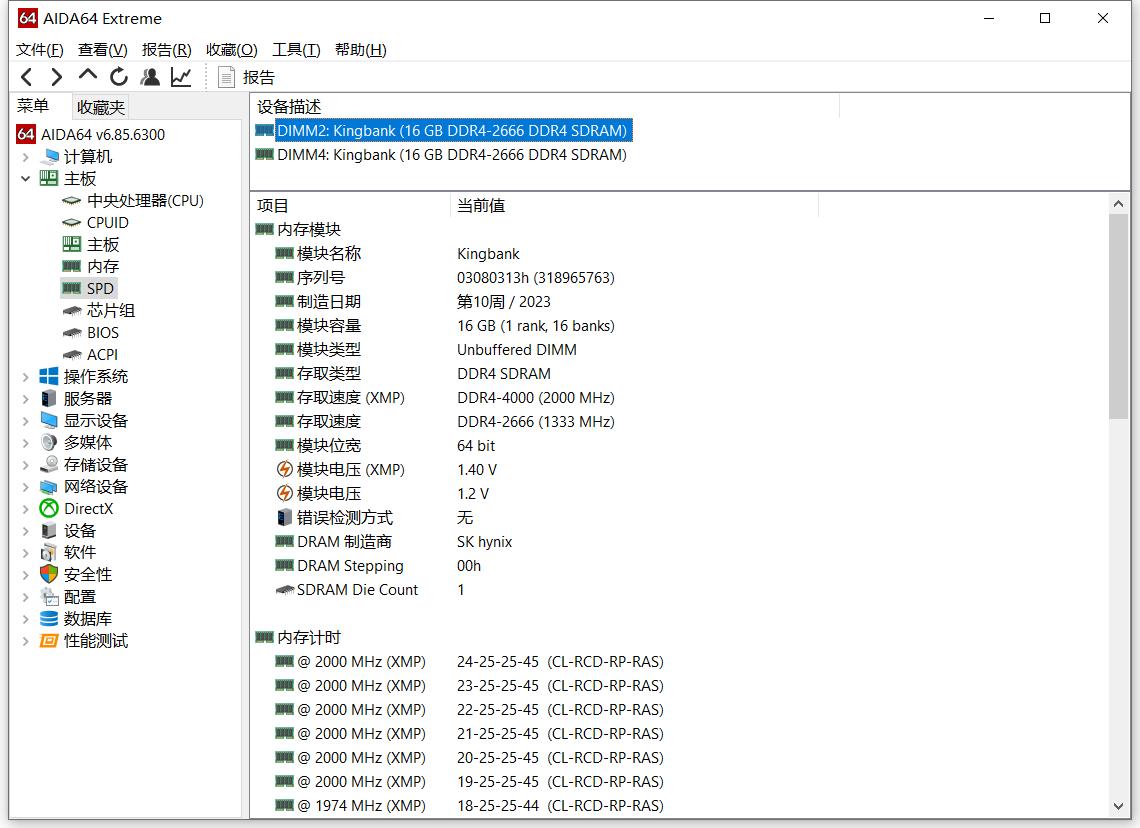1140x828 pixels.
Task: Click the user accounts icon in the toolbar
Action: tap(150, 76)
